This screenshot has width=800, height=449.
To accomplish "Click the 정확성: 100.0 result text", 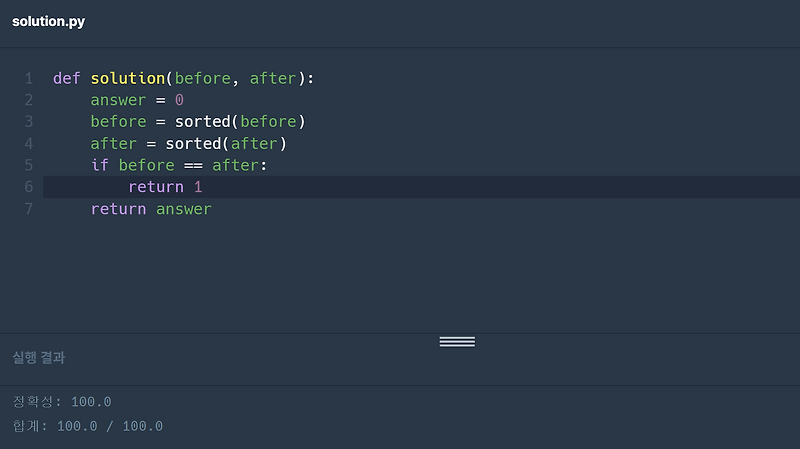I will coord(62,402).
